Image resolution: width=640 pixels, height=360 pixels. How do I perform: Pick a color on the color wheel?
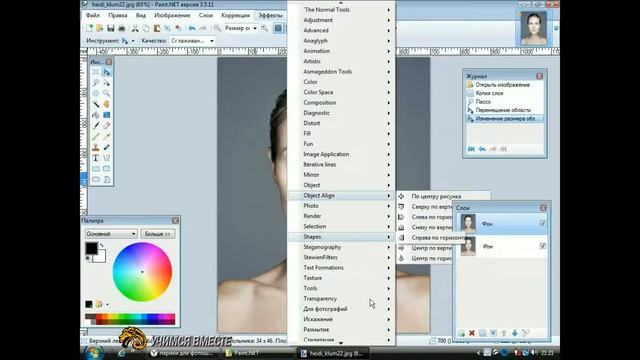tap(142, 272)
